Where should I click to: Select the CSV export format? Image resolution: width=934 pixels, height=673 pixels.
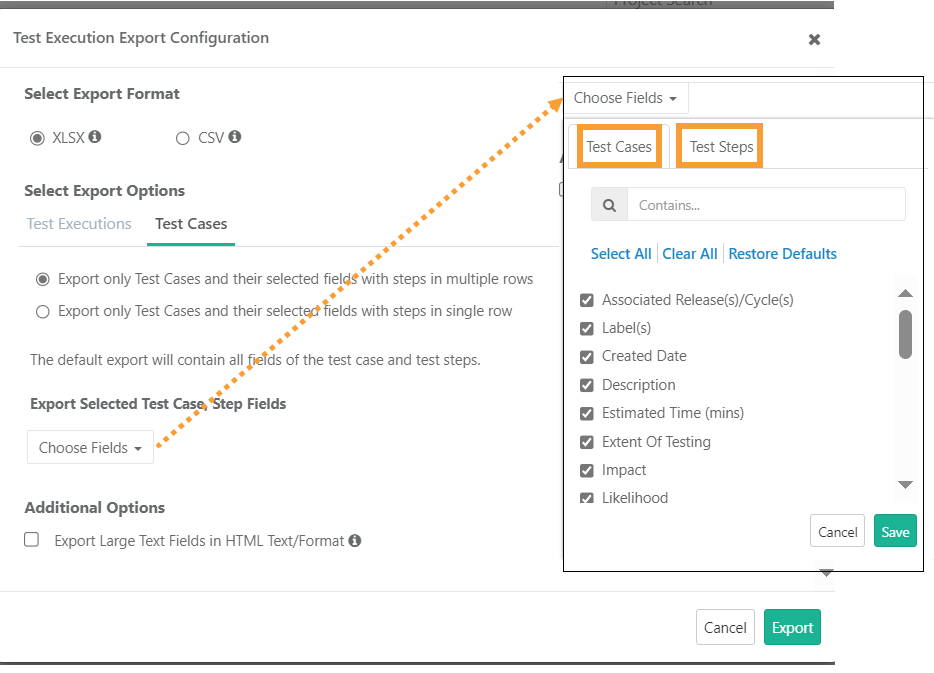click(182, 138)
